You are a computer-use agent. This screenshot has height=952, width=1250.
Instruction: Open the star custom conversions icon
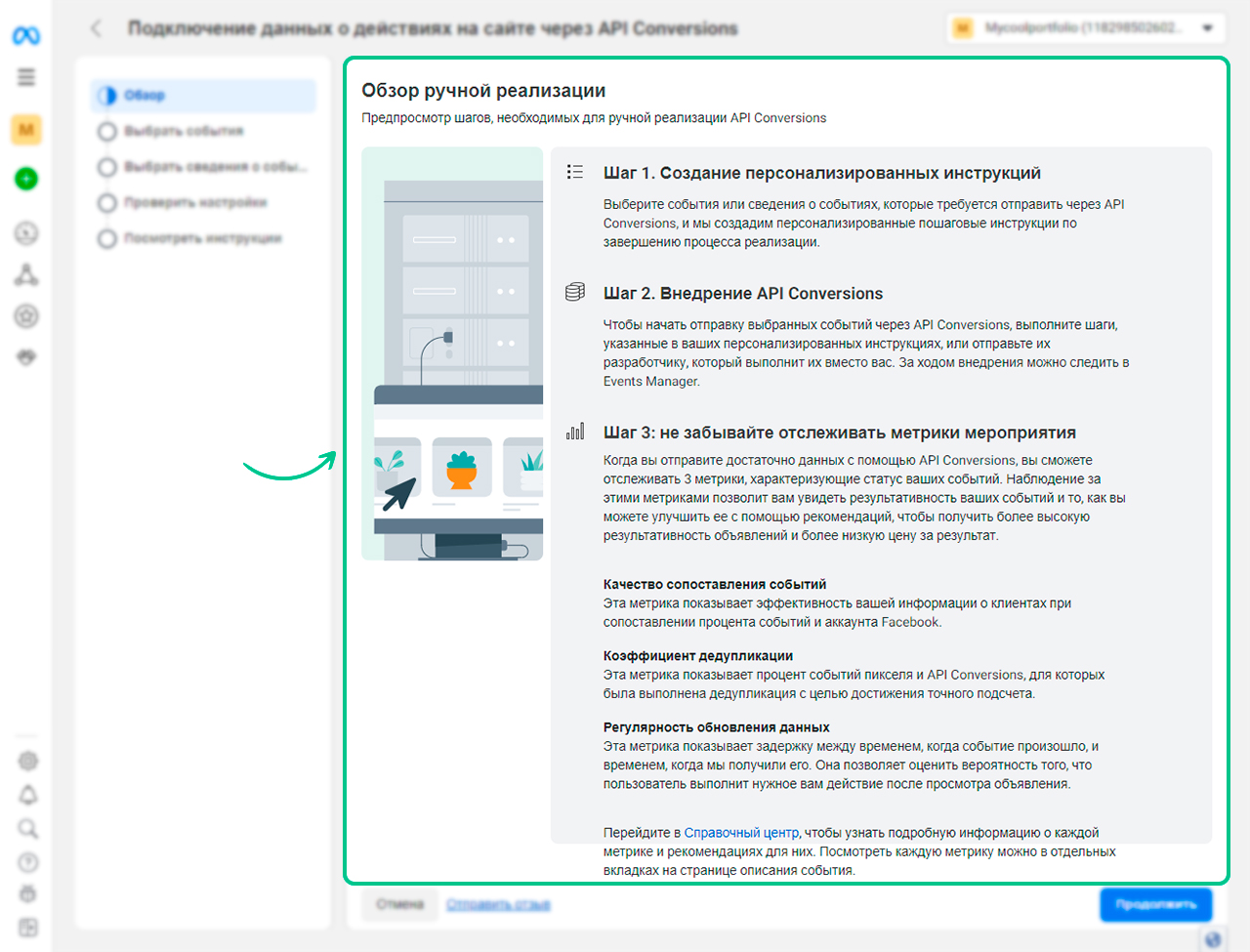click(x=26, y=316)
